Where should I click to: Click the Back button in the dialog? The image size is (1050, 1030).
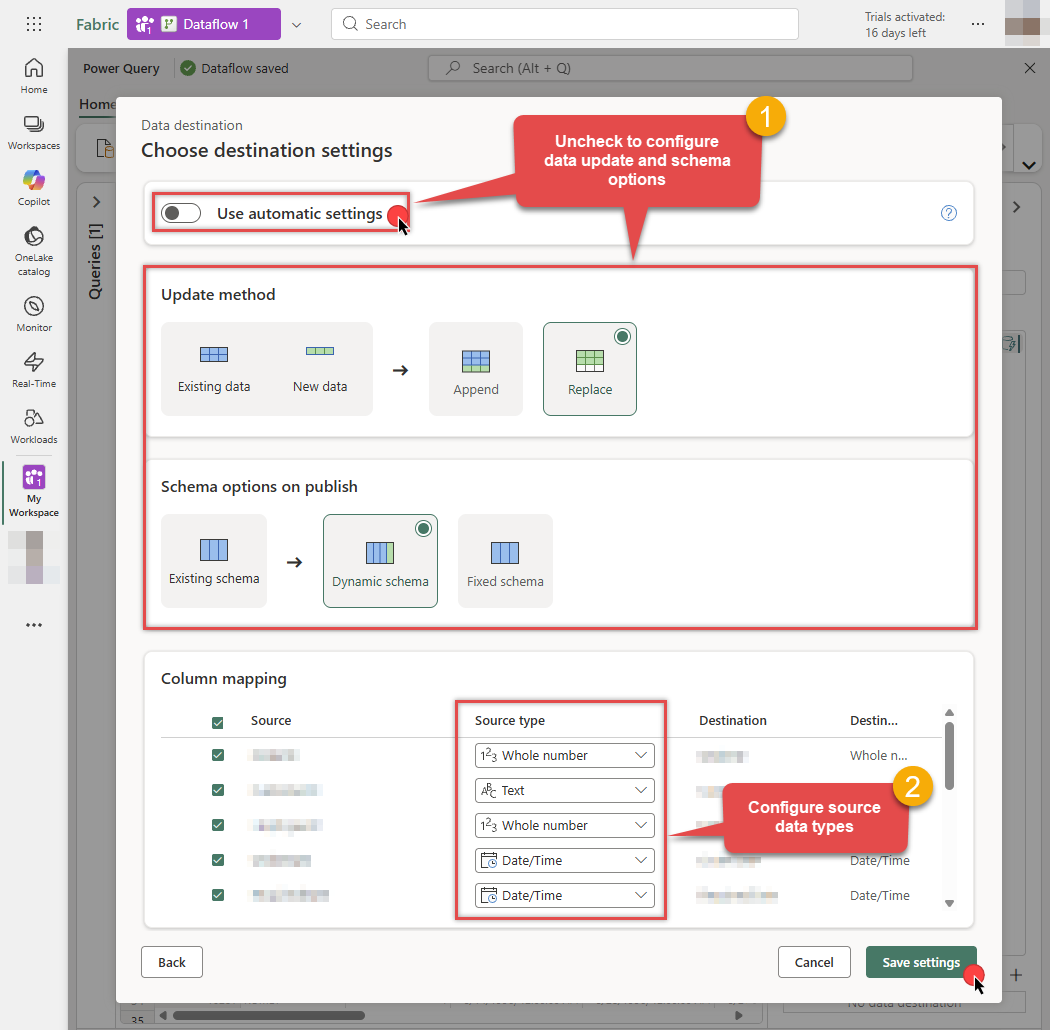pyautogui.click(x=171, y=962)
